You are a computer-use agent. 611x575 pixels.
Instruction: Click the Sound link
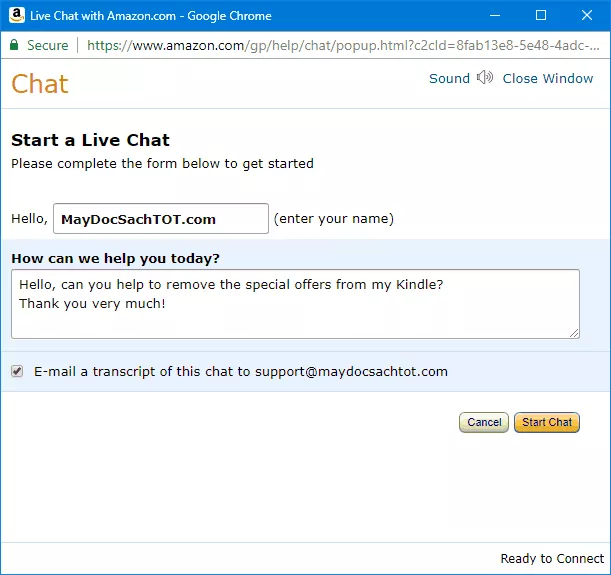[449, 78]
